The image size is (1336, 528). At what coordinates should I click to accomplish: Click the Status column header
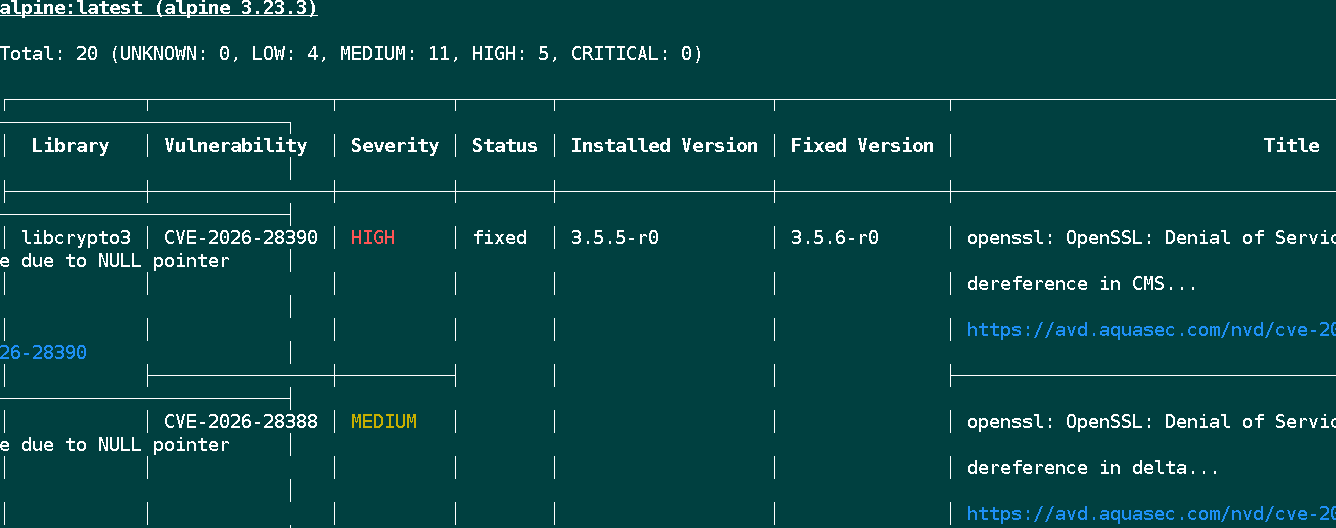click(504, 146)
